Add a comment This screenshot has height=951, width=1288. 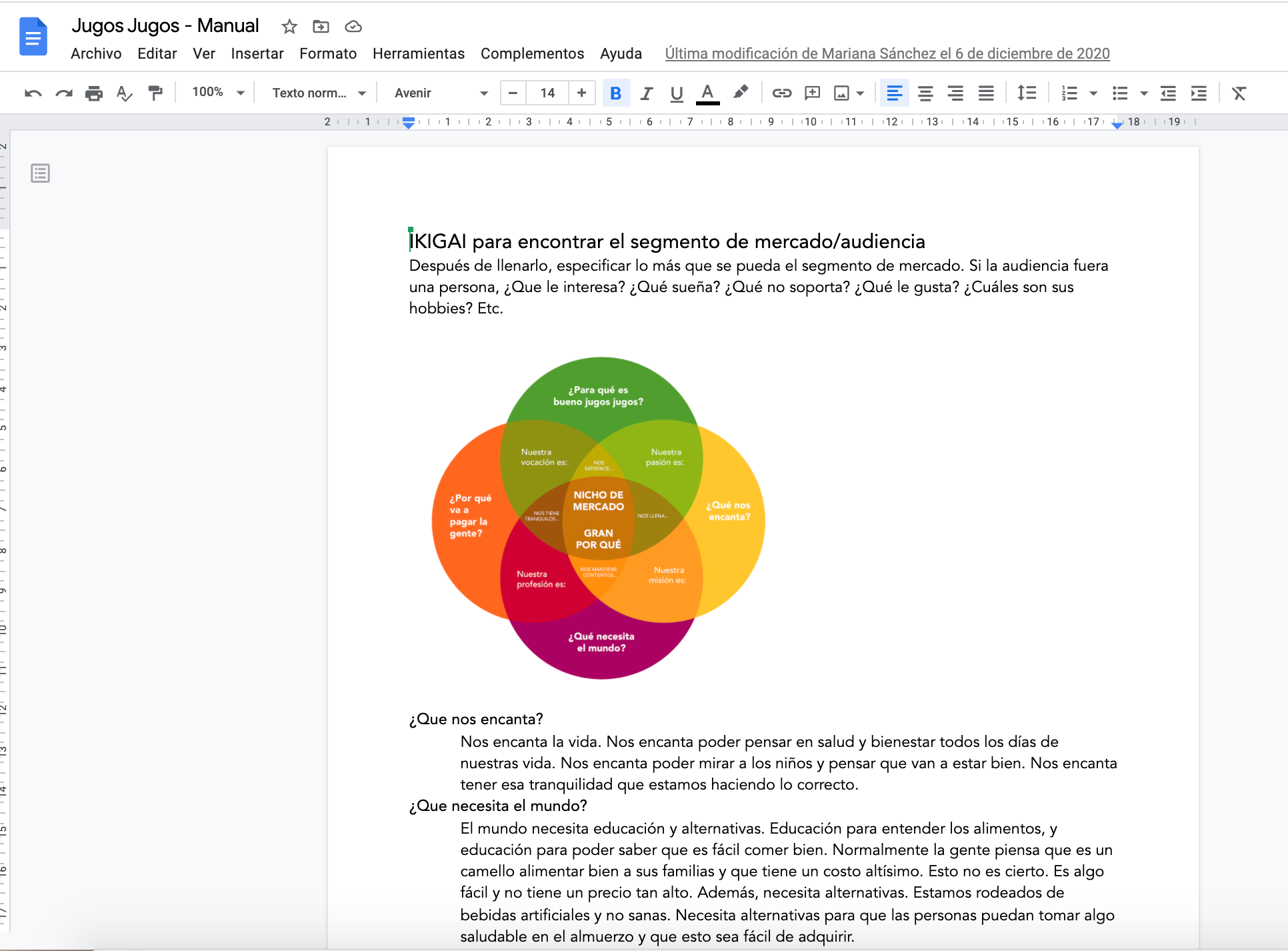812,93
